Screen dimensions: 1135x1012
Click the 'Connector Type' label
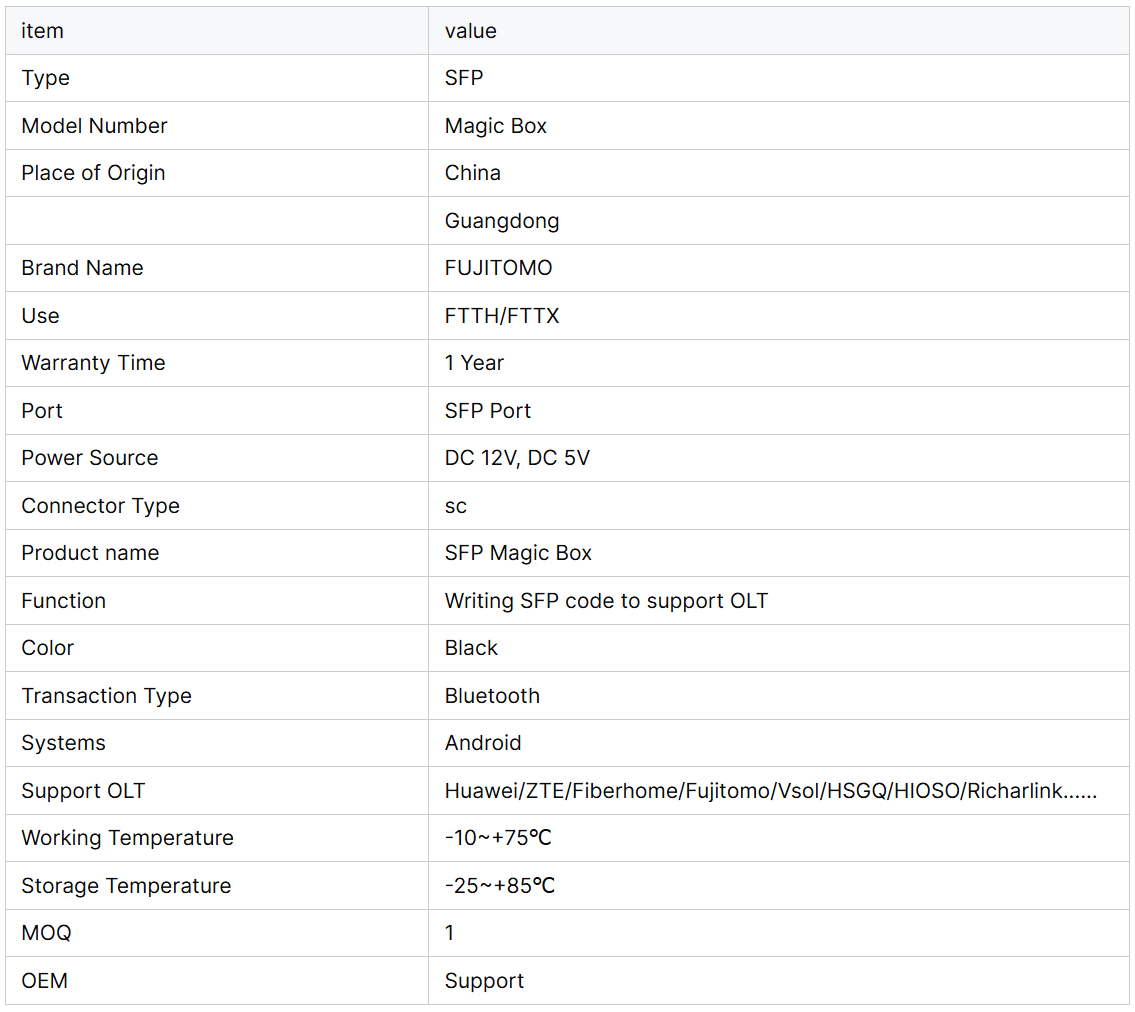(x=100, y=506)
